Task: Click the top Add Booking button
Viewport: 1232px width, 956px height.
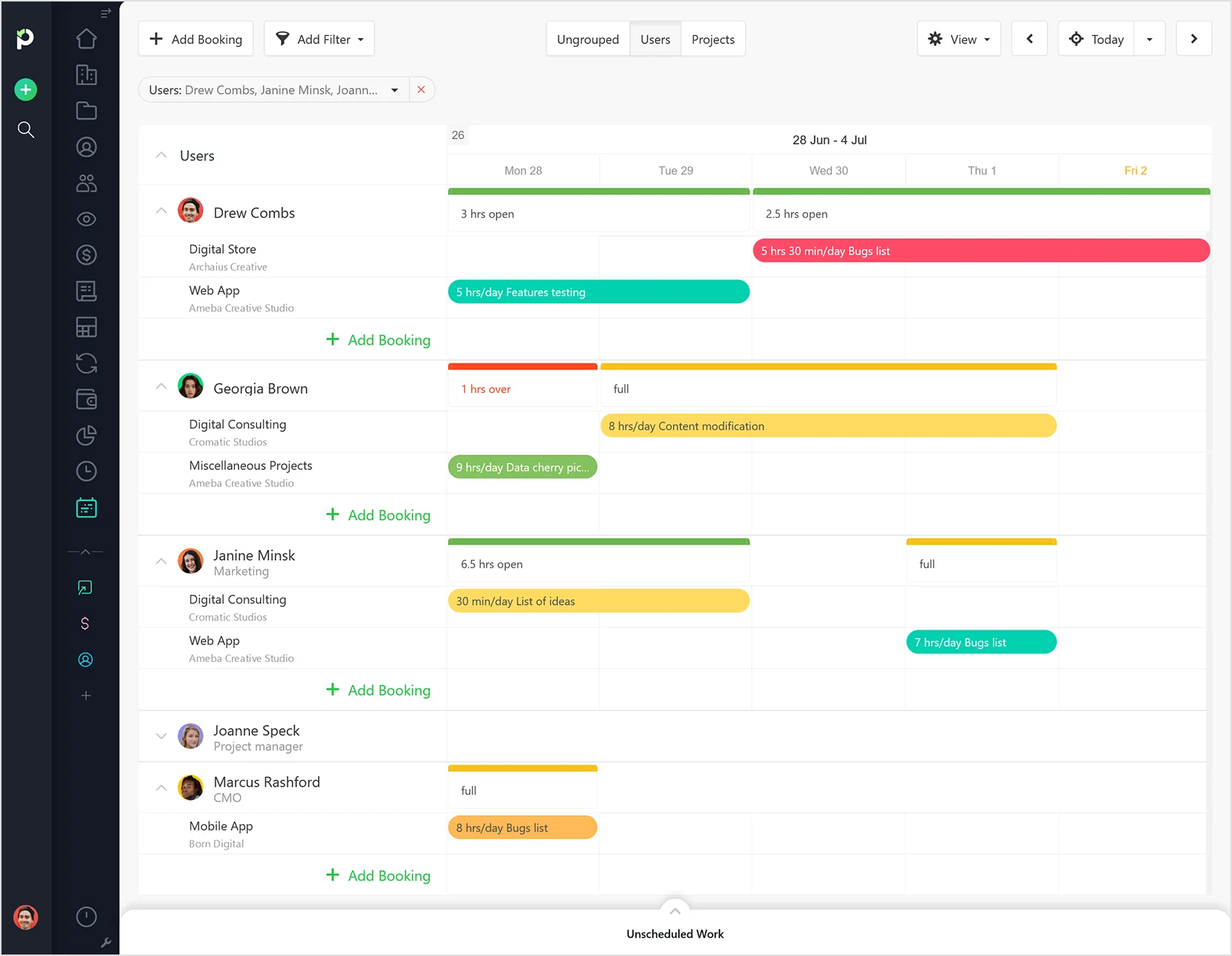Action: click(196, 40)
